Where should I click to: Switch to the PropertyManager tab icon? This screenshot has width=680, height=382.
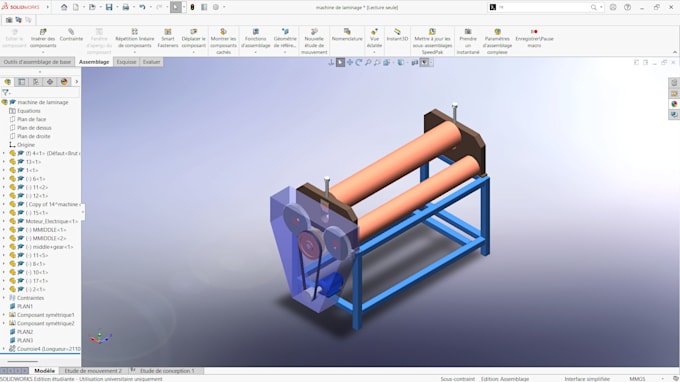[x=22, y=82]
